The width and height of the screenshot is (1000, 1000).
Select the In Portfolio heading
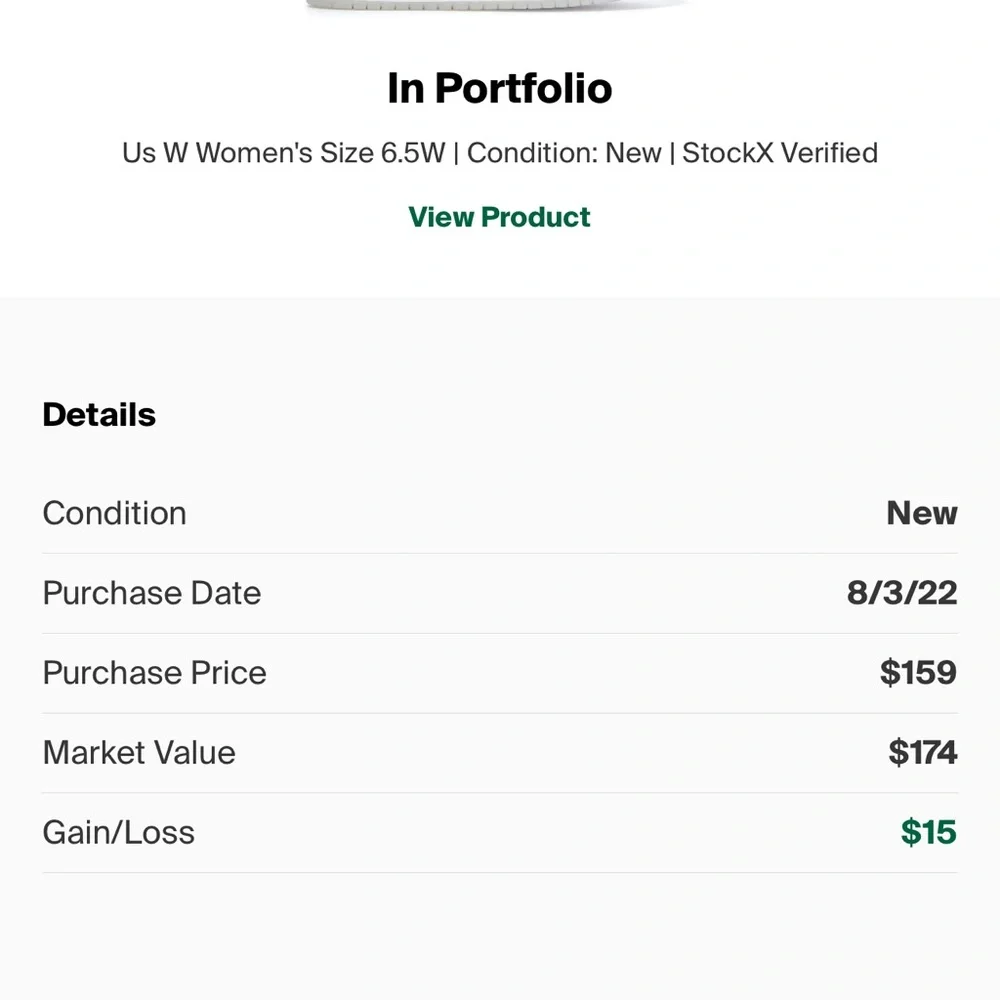pos(499,88)
